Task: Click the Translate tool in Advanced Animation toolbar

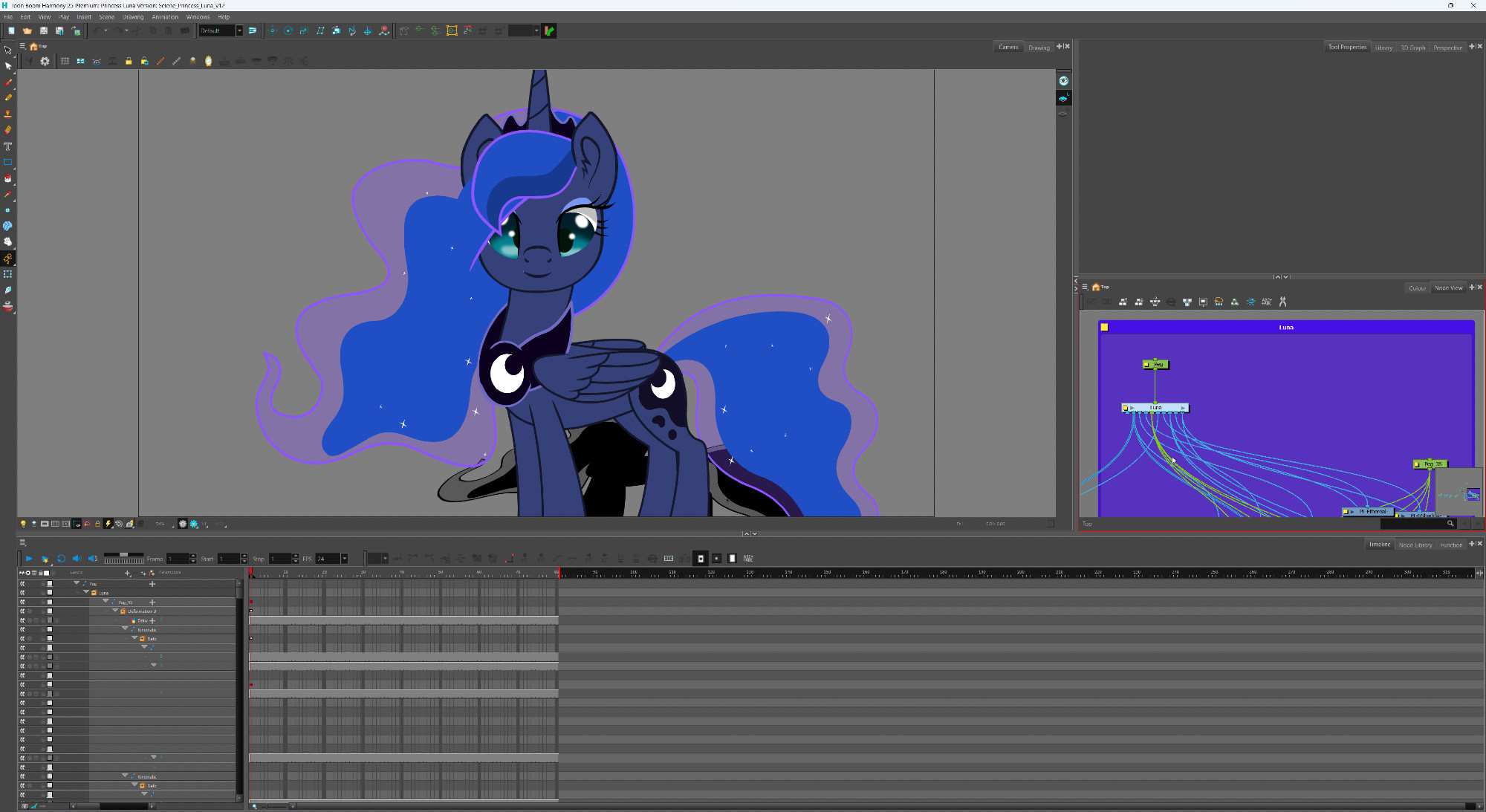Action: [272, 30]
